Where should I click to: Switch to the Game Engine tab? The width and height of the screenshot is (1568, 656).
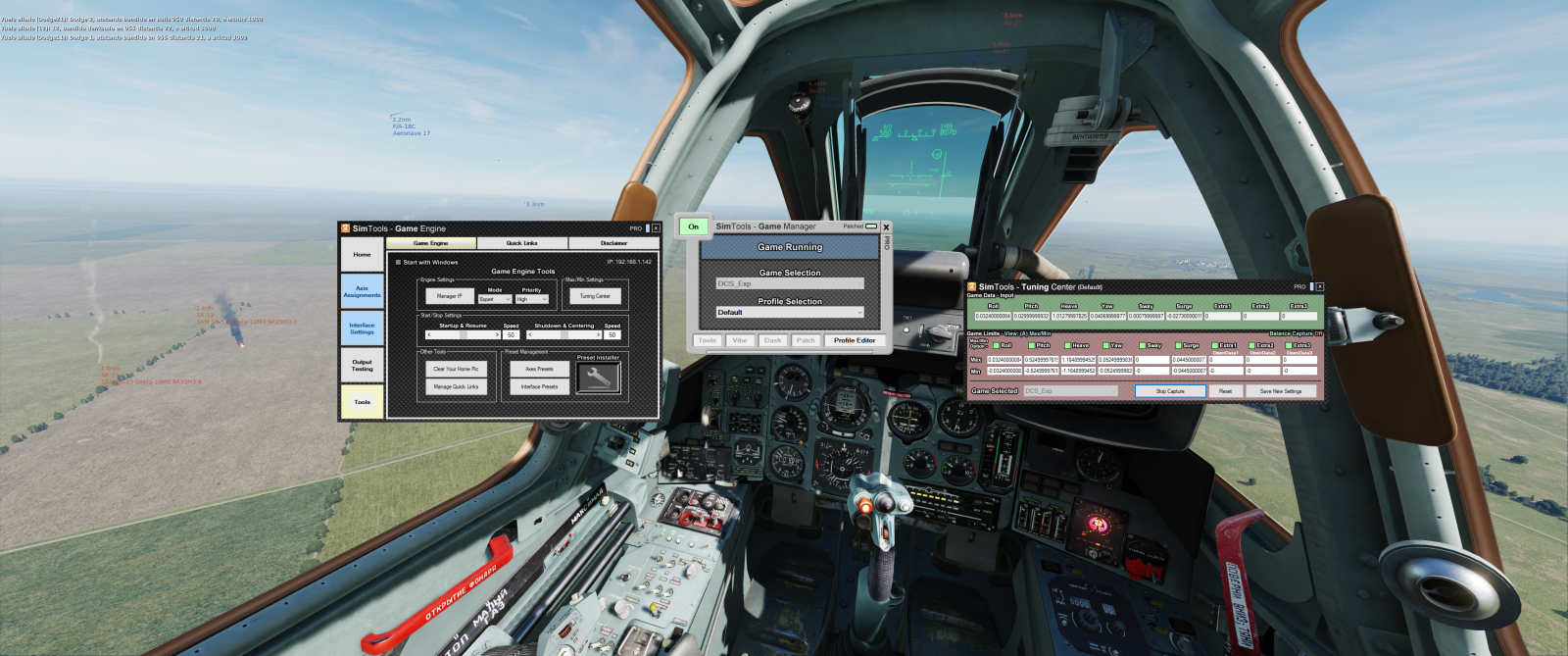click(430, 243)
